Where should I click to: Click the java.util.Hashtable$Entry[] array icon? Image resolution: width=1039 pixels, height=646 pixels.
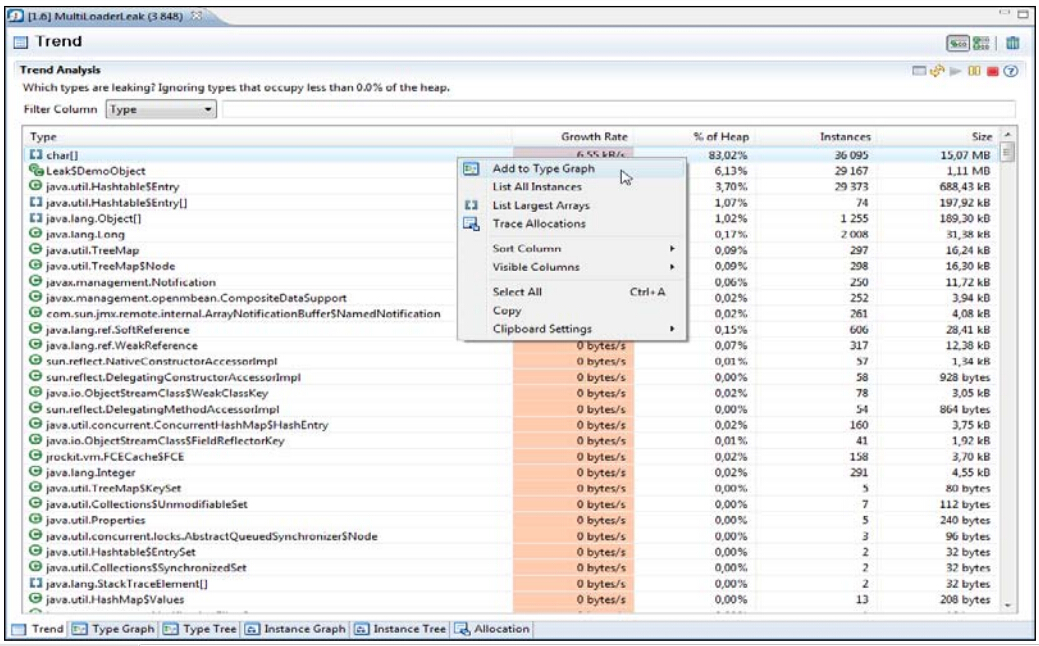(x=36, y=202)
